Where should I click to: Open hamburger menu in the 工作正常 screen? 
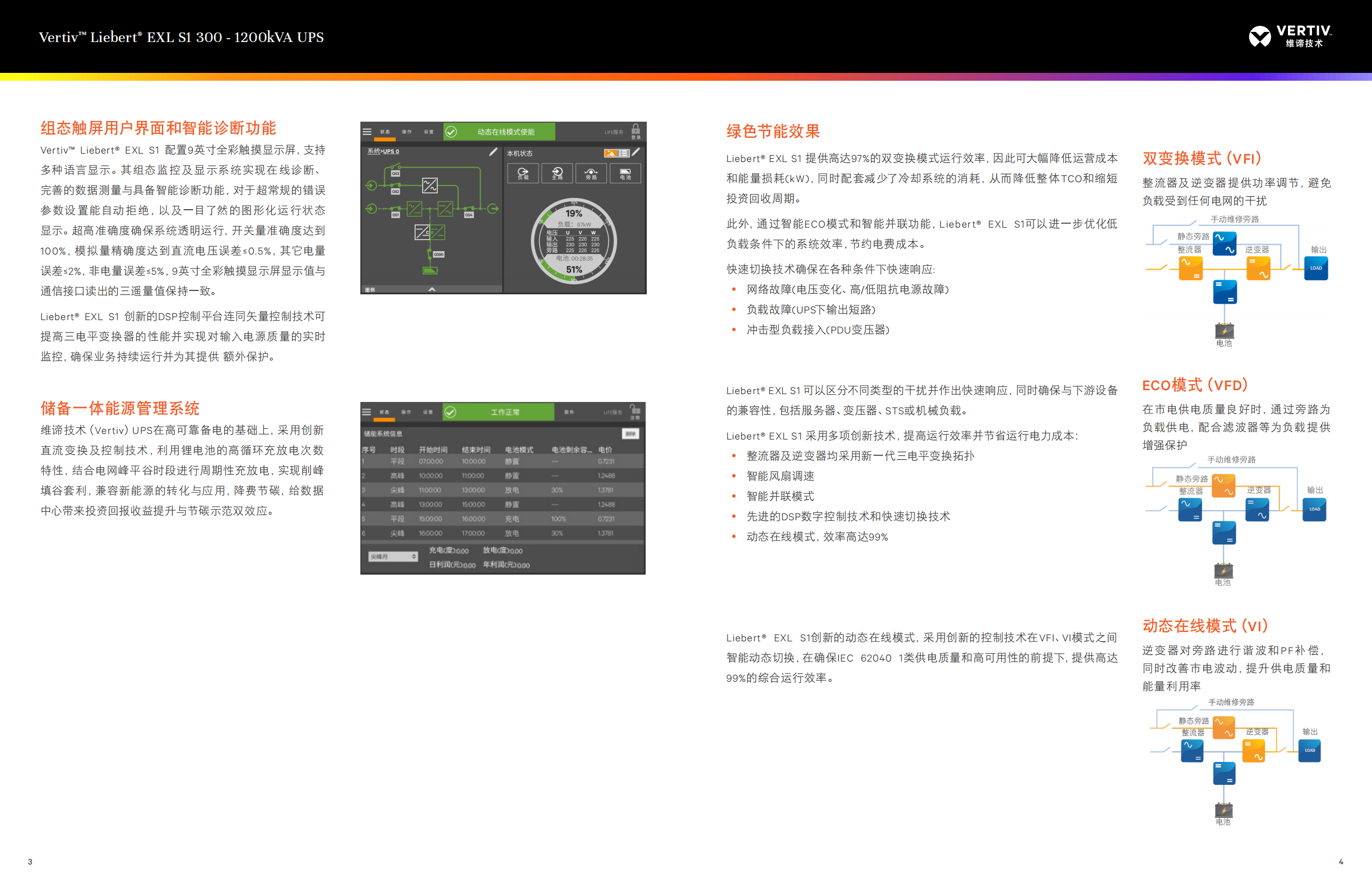click(x=367, y=411)
